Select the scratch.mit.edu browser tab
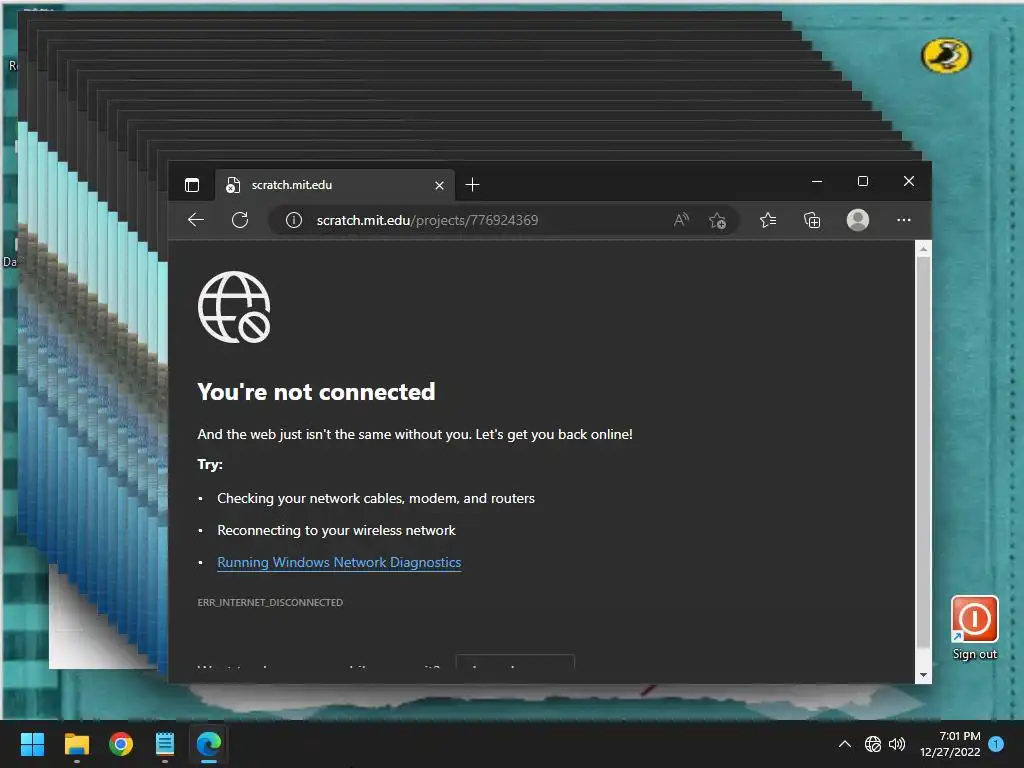This screenshot has height=768, width=1024. tap(335, 185)
